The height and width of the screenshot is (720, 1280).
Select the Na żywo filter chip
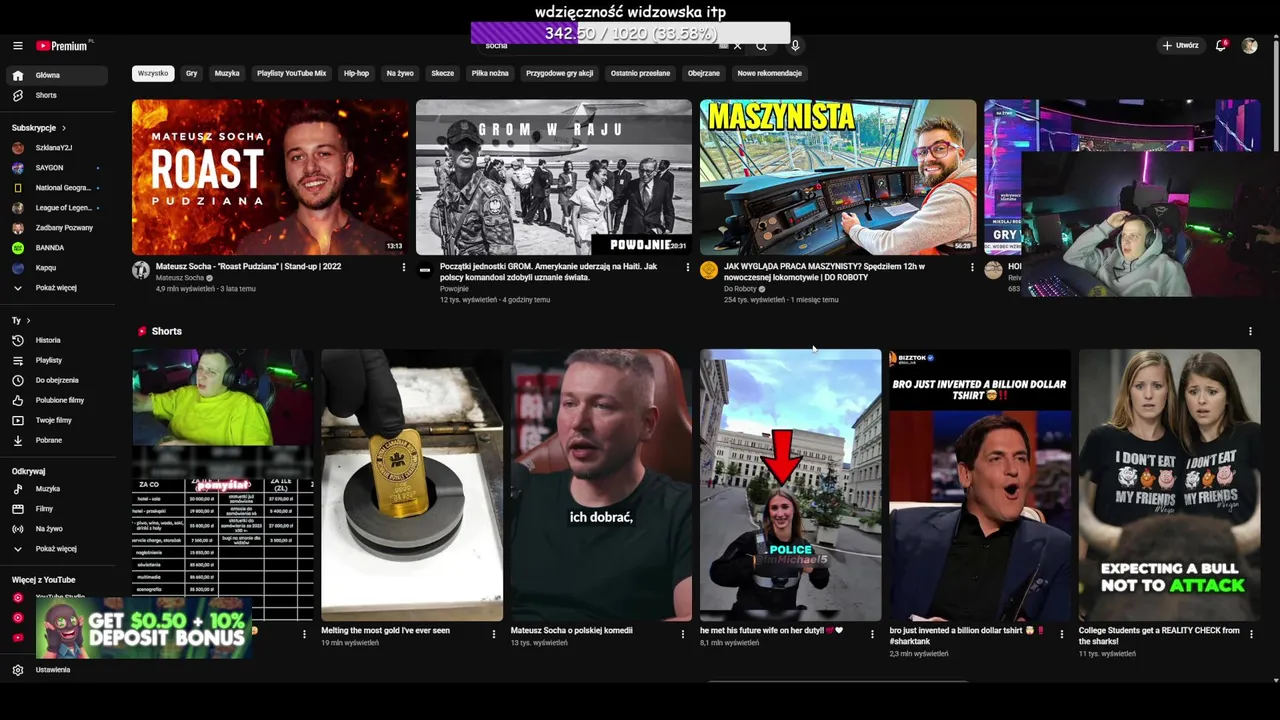point(399,73)
